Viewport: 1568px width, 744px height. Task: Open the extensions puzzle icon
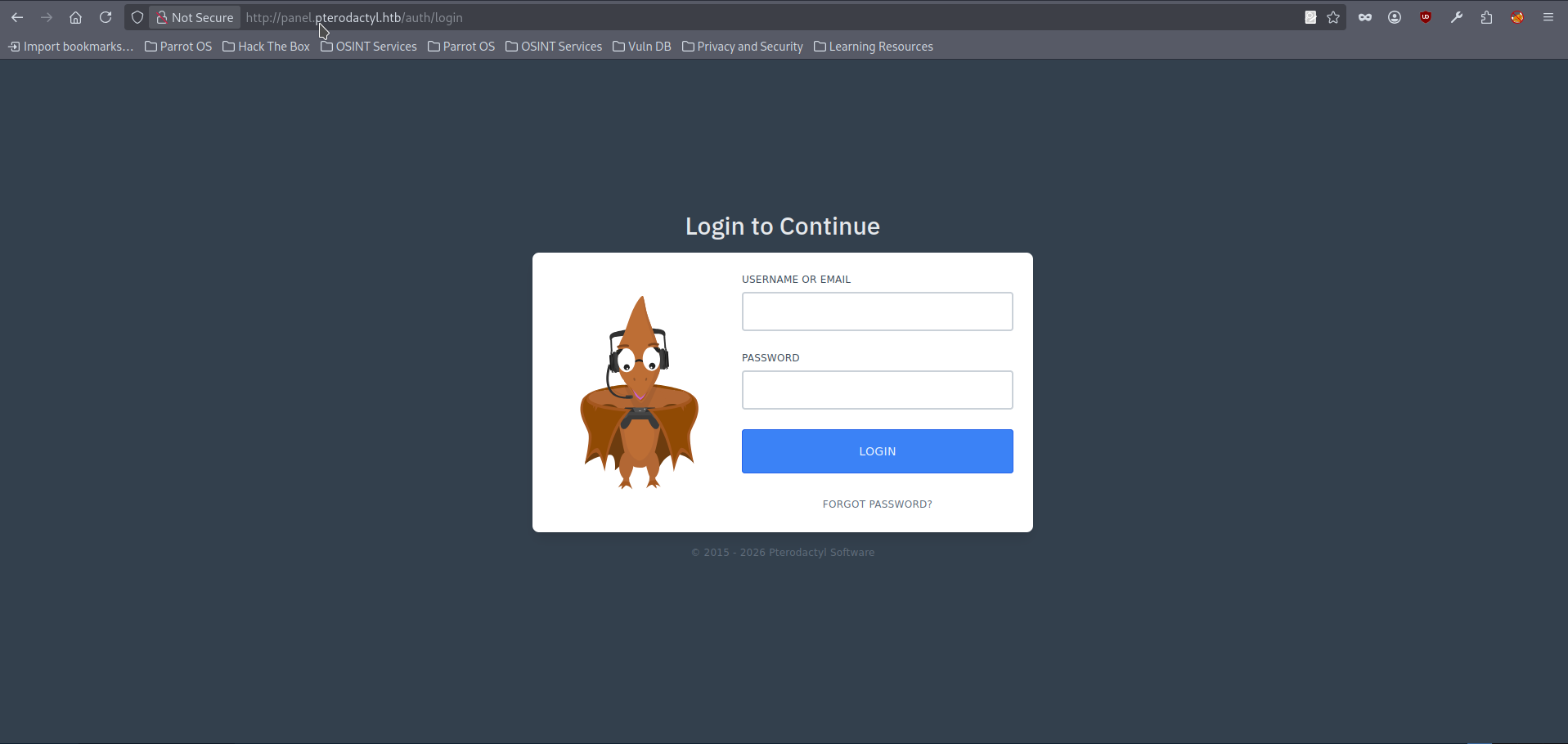[1487, 17]
